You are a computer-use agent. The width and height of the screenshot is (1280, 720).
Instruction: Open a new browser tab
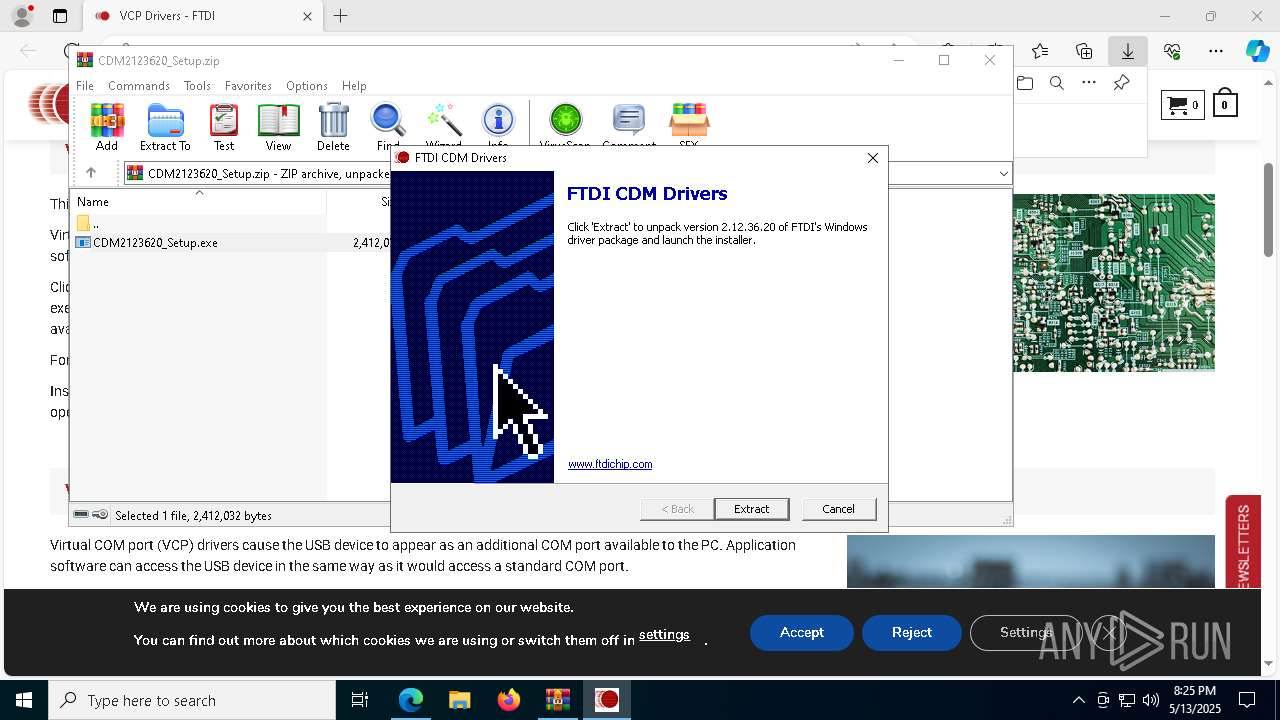click(341, 16)
